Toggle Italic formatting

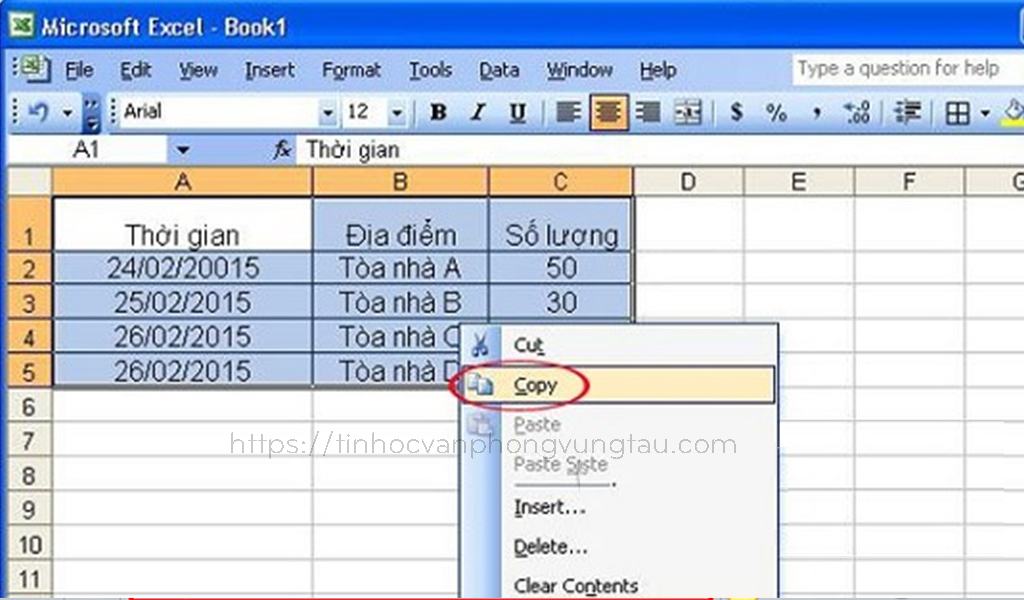point(478,112)
